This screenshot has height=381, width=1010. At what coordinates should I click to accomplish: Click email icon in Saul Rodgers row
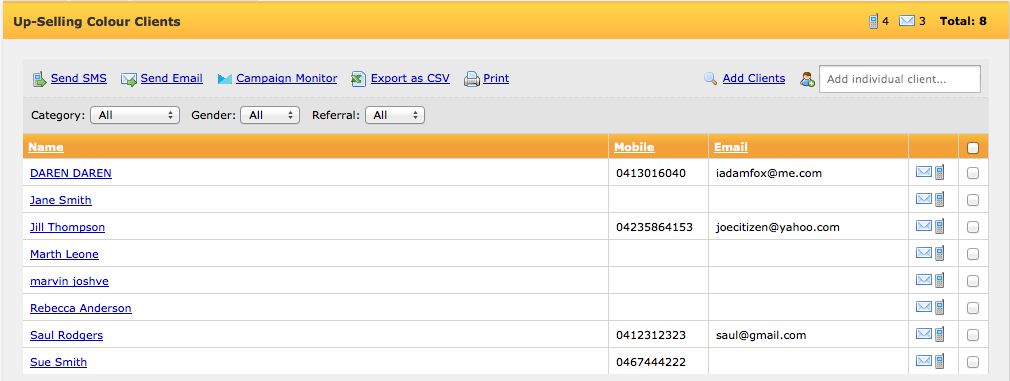click(x=924, y=334)
